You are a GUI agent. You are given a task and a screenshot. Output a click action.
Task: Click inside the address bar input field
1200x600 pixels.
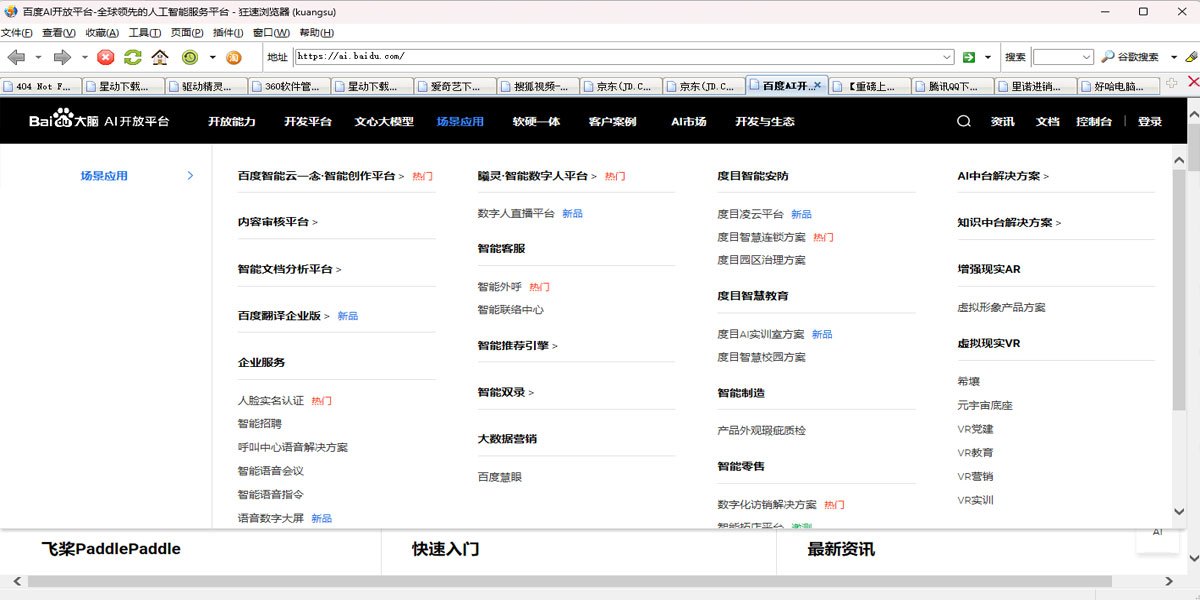(x=600, y=57)
